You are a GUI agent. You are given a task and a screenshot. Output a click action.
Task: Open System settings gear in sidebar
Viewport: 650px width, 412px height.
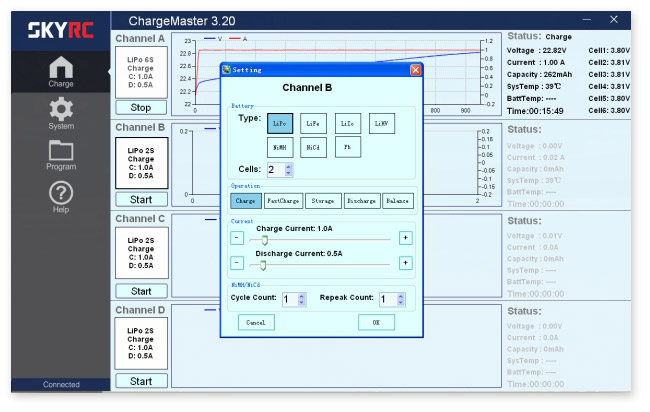[x=61, y=113]
